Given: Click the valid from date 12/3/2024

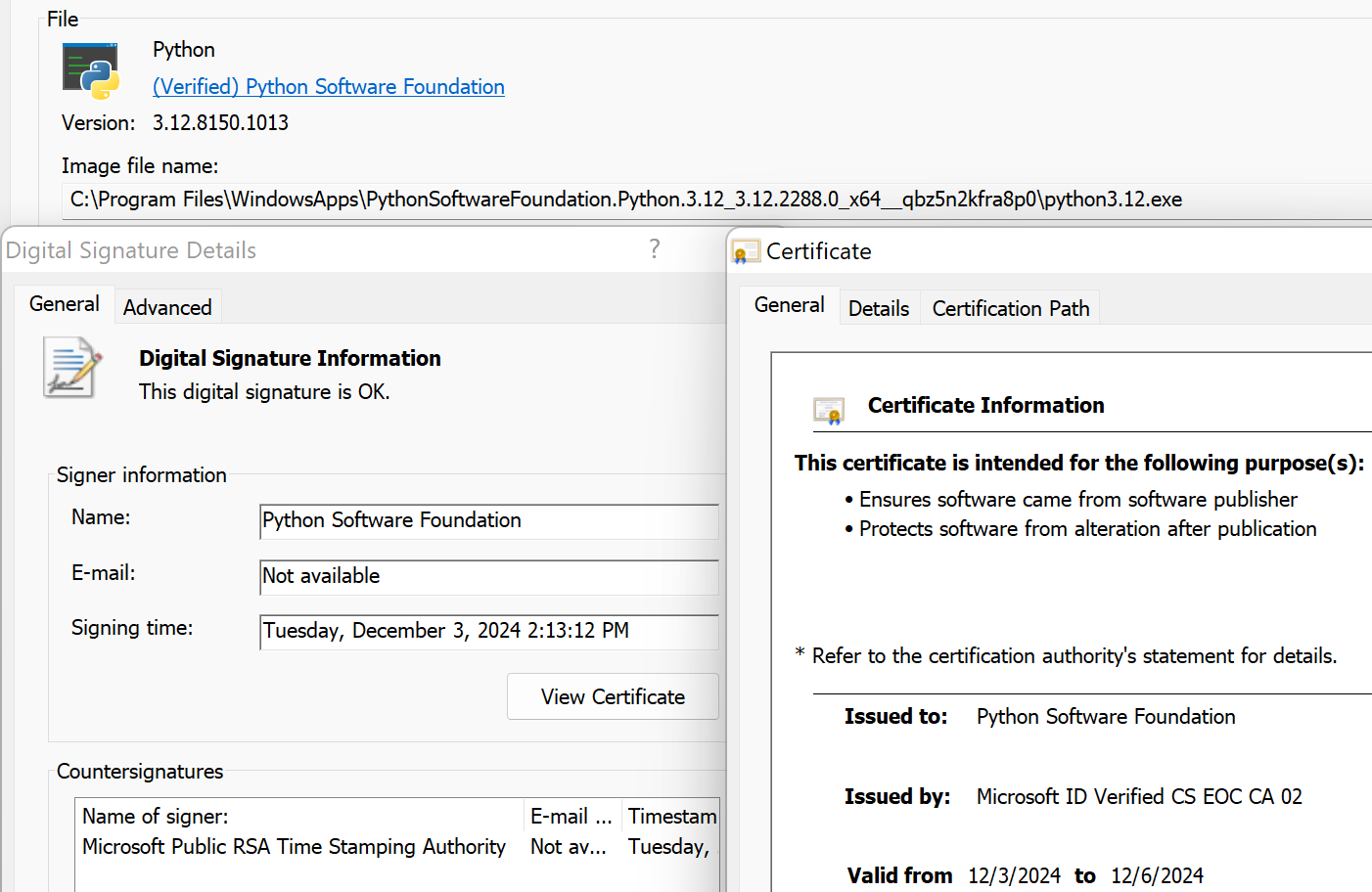Looking at the screenshot, I should coord(1014,876).
